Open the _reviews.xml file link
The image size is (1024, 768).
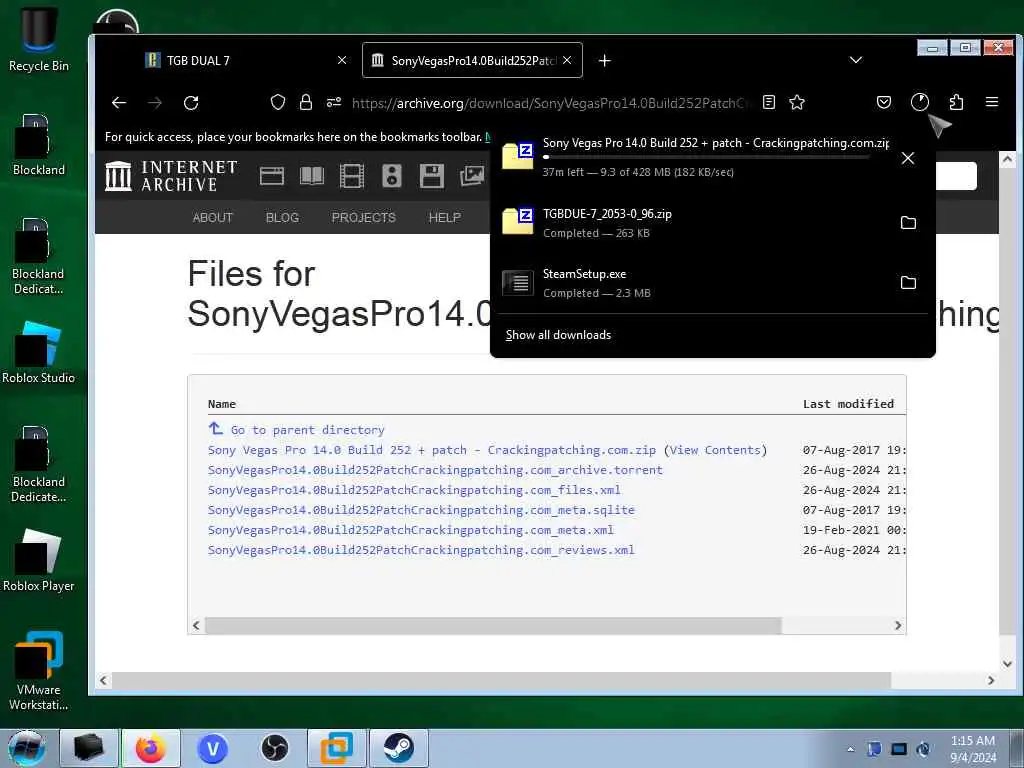(x=421, y=550)
